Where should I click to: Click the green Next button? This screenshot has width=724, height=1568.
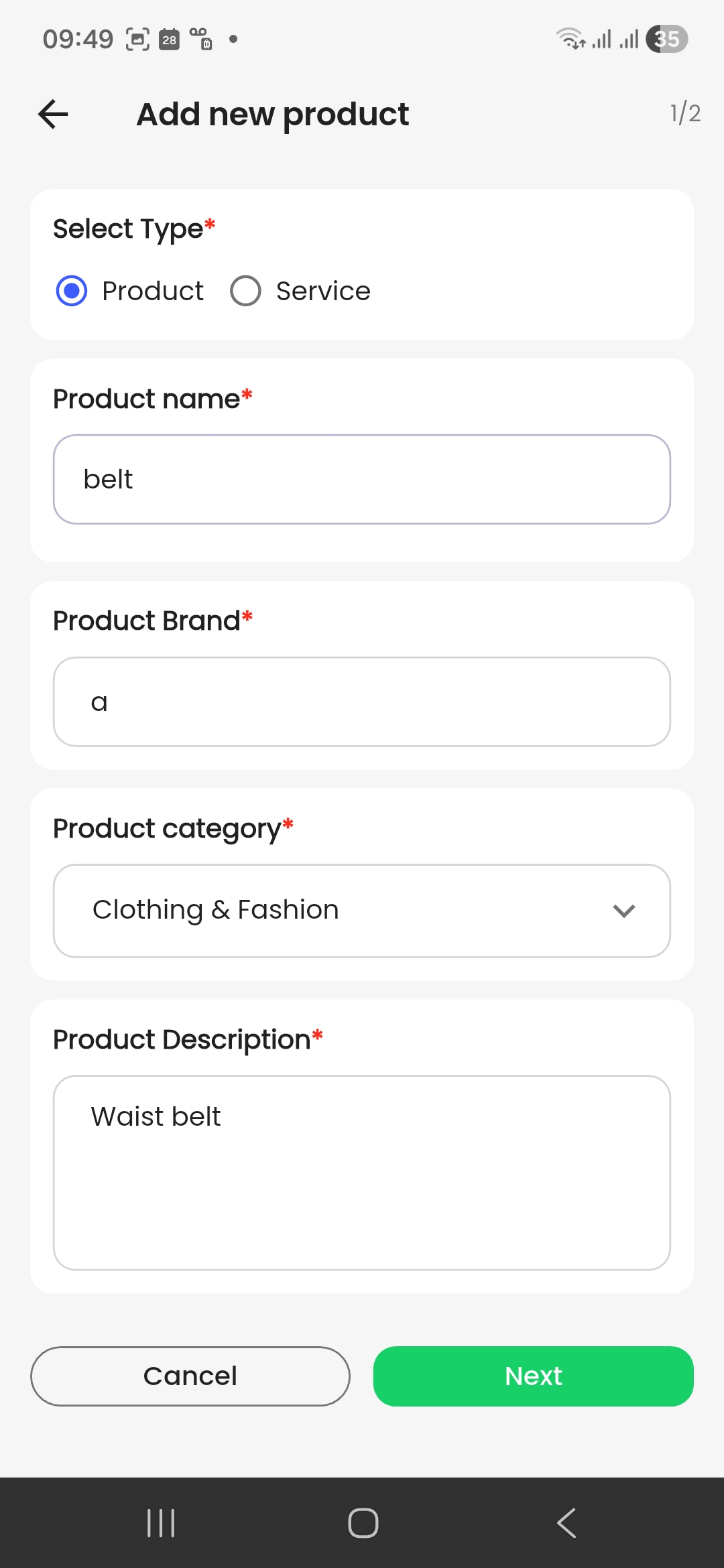(533, 1376)
